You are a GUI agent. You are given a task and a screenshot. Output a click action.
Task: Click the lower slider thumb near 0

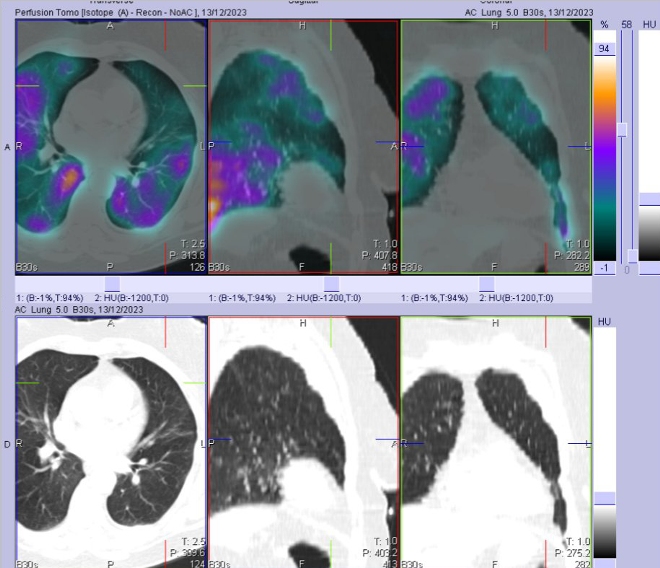(x=632, y=256)
